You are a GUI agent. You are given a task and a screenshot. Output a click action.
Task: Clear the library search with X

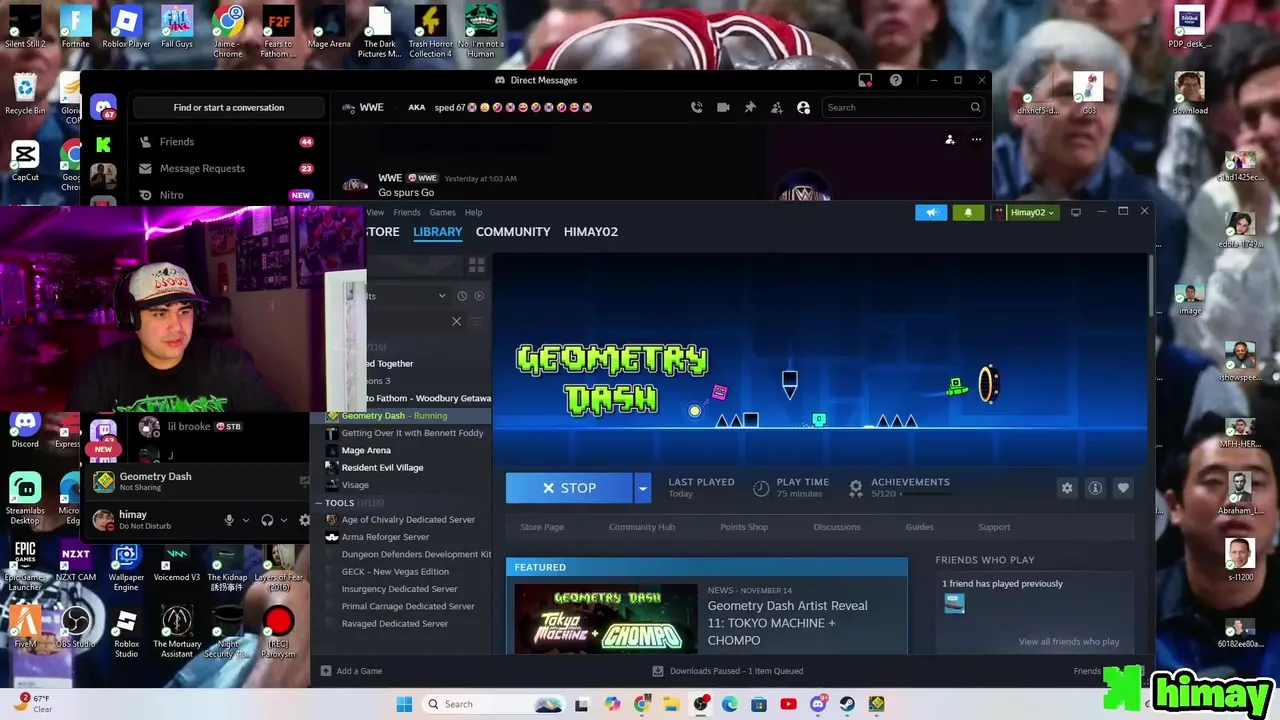pyautogui.click(x=456, y=322)
